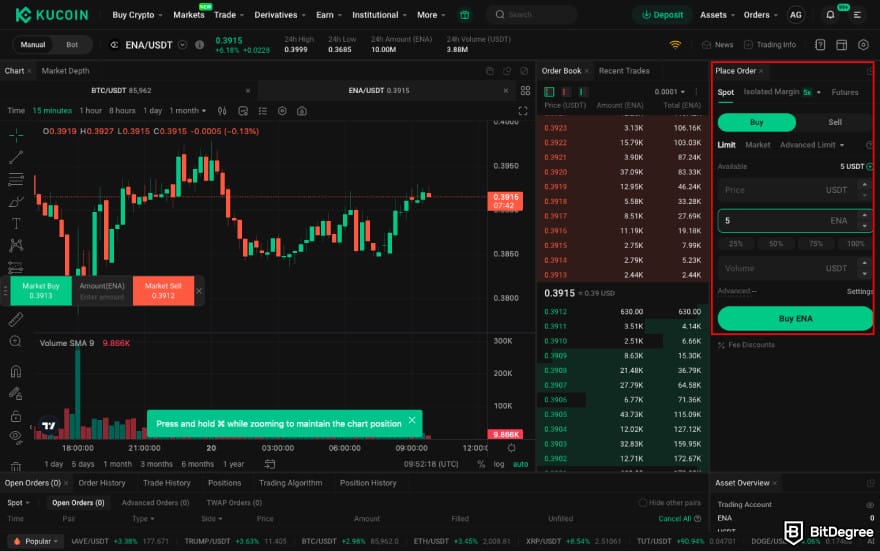Select the zoom in tool
This screenshot has width=880, height=552.
click(x=16, y=341)
